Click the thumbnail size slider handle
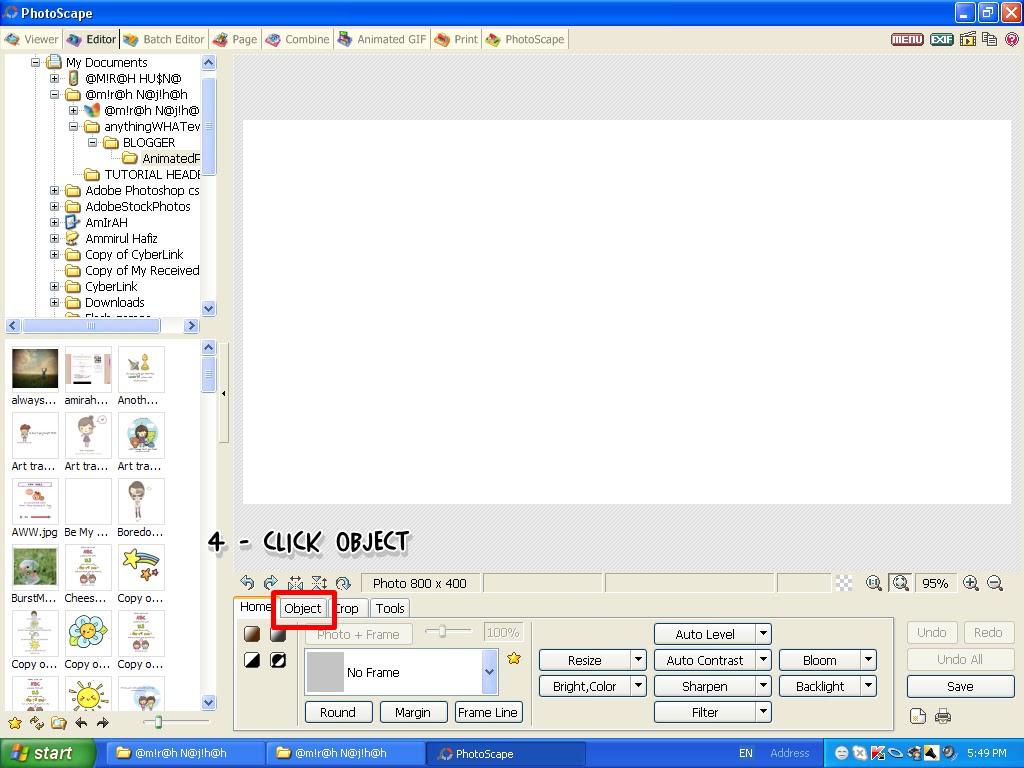1024x768 pixels. coord(158,722)
